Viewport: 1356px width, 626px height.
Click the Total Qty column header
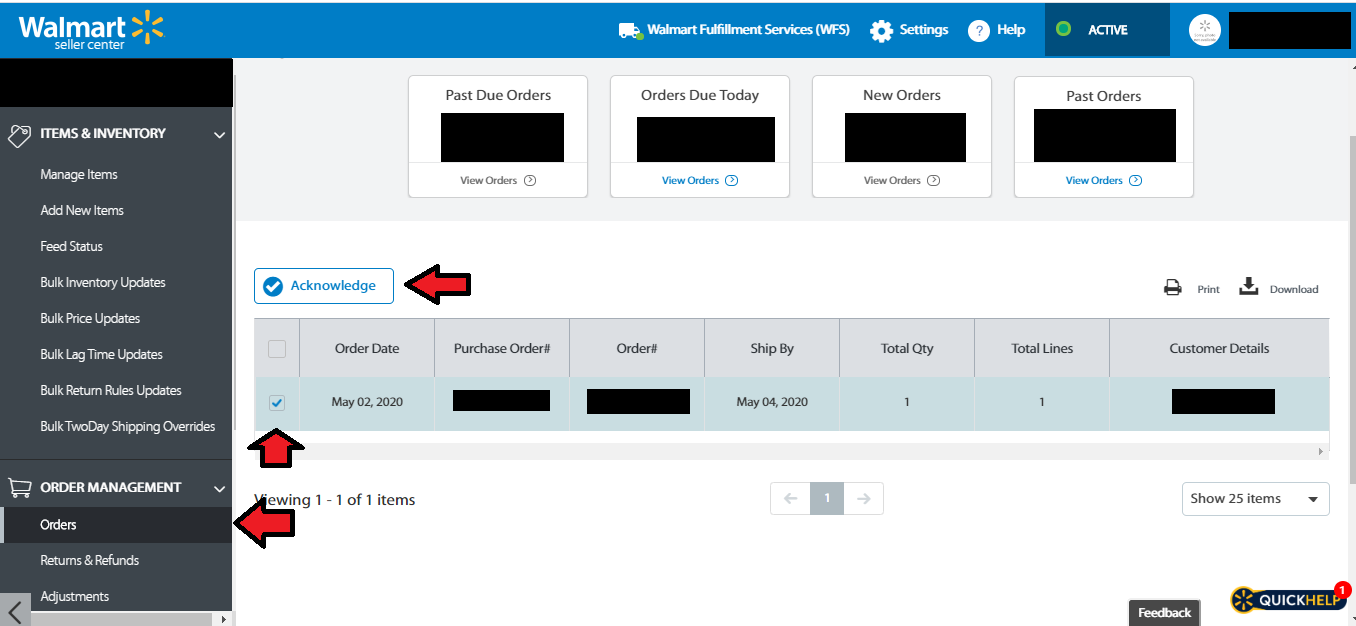(907, 348)
